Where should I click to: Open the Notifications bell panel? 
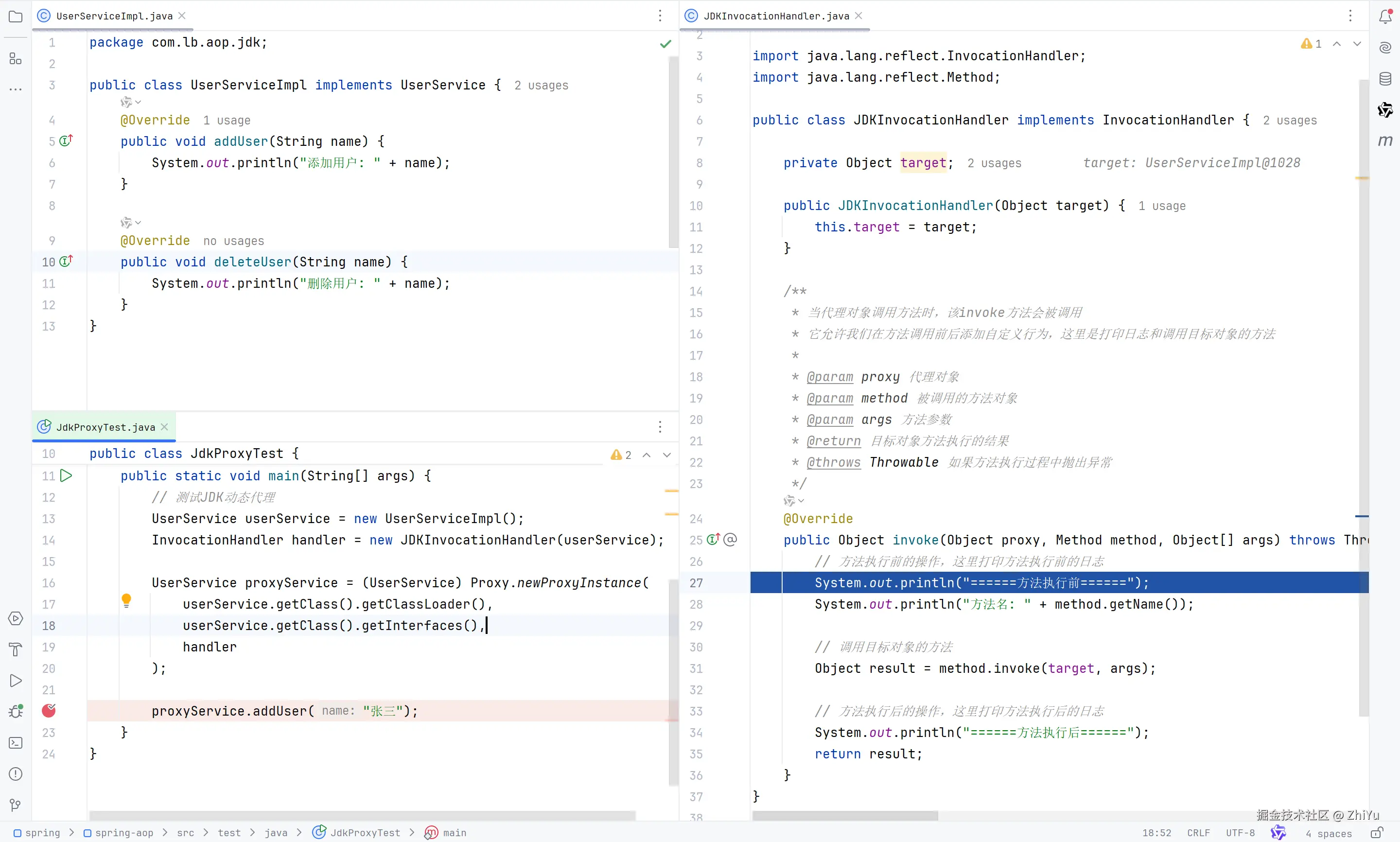click(1384, 17)
